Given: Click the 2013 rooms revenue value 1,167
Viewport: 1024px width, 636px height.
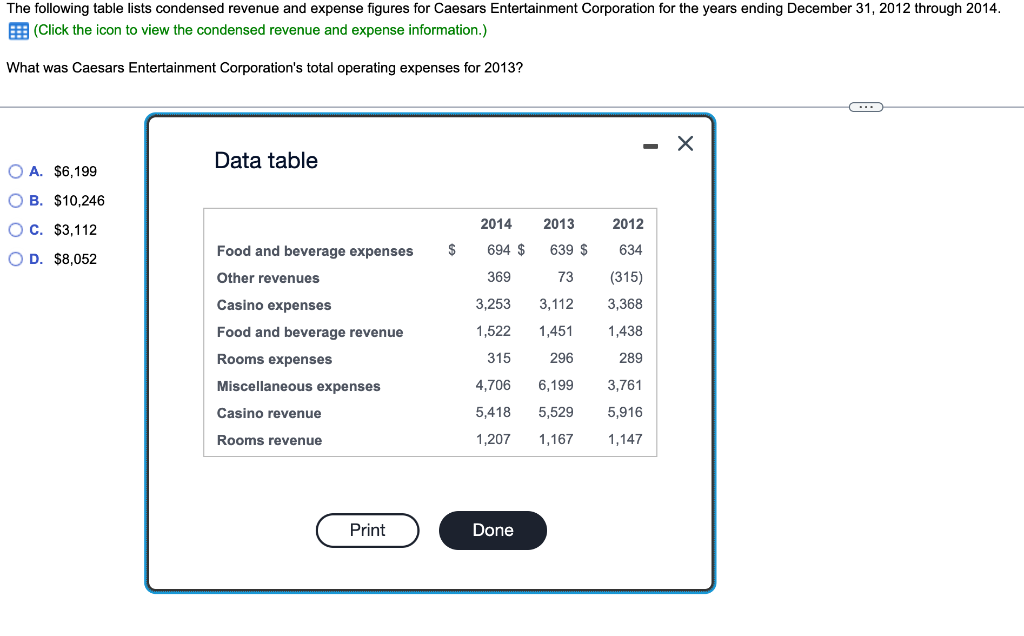Looking at the screenshot, I should click(x=556, y=439).
